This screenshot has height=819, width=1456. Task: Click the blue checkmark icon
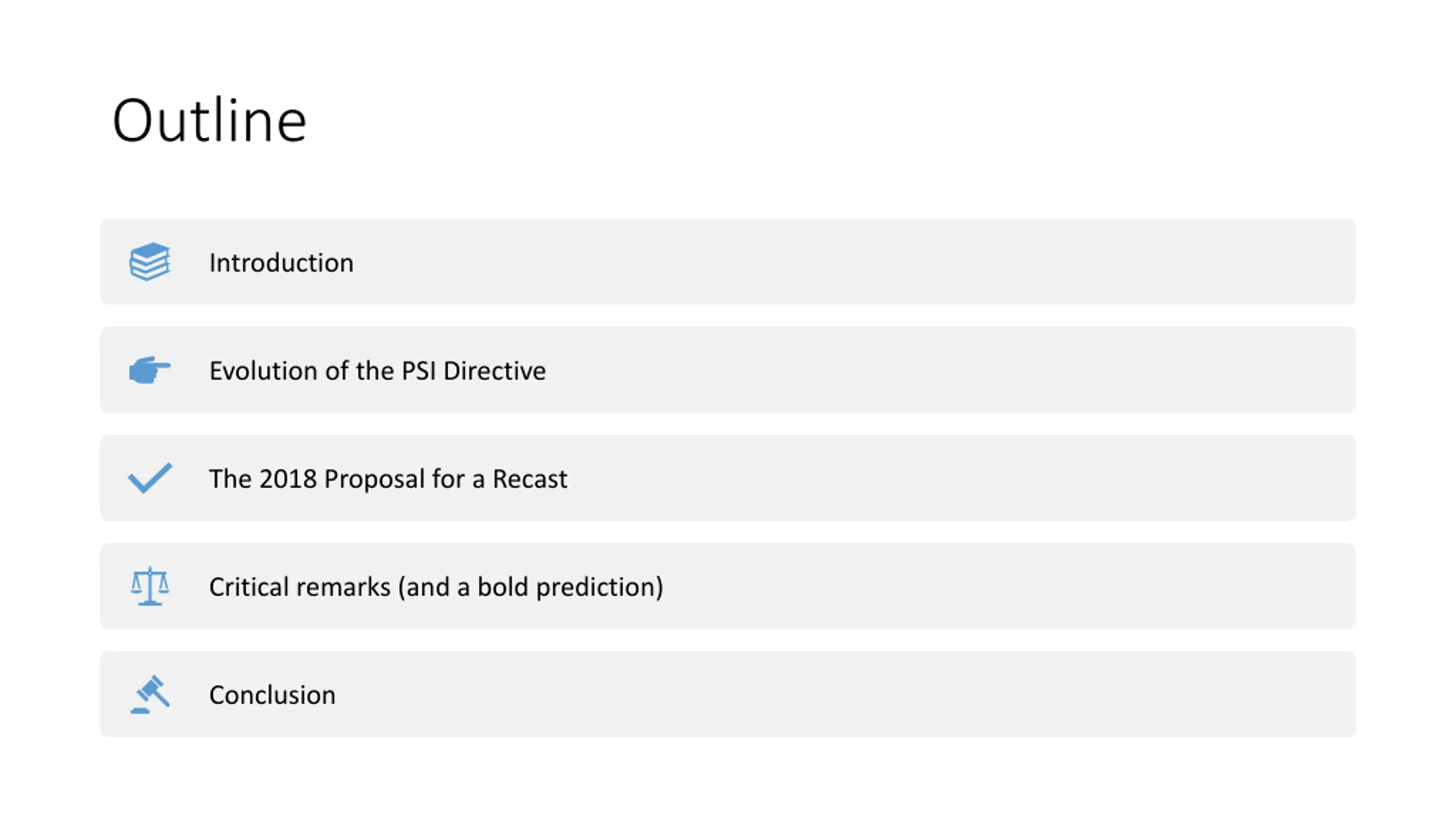(x=150, y=478)
